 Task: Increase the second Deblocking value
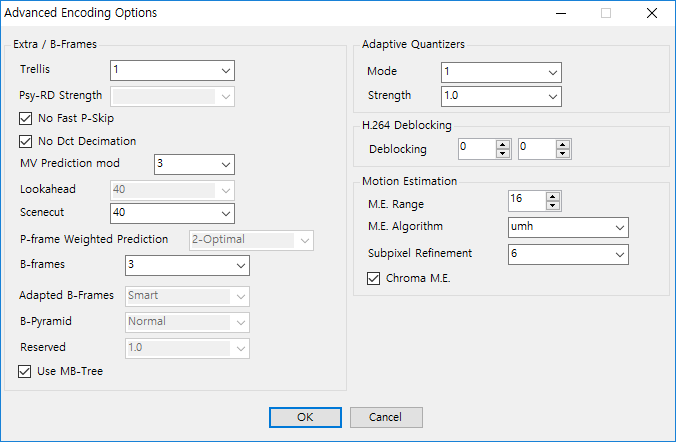(563, 144)
